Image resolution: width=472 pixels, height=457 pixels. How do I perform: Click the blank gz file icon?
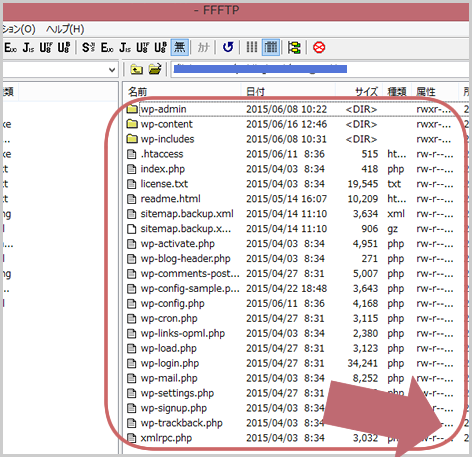(132, 229)
